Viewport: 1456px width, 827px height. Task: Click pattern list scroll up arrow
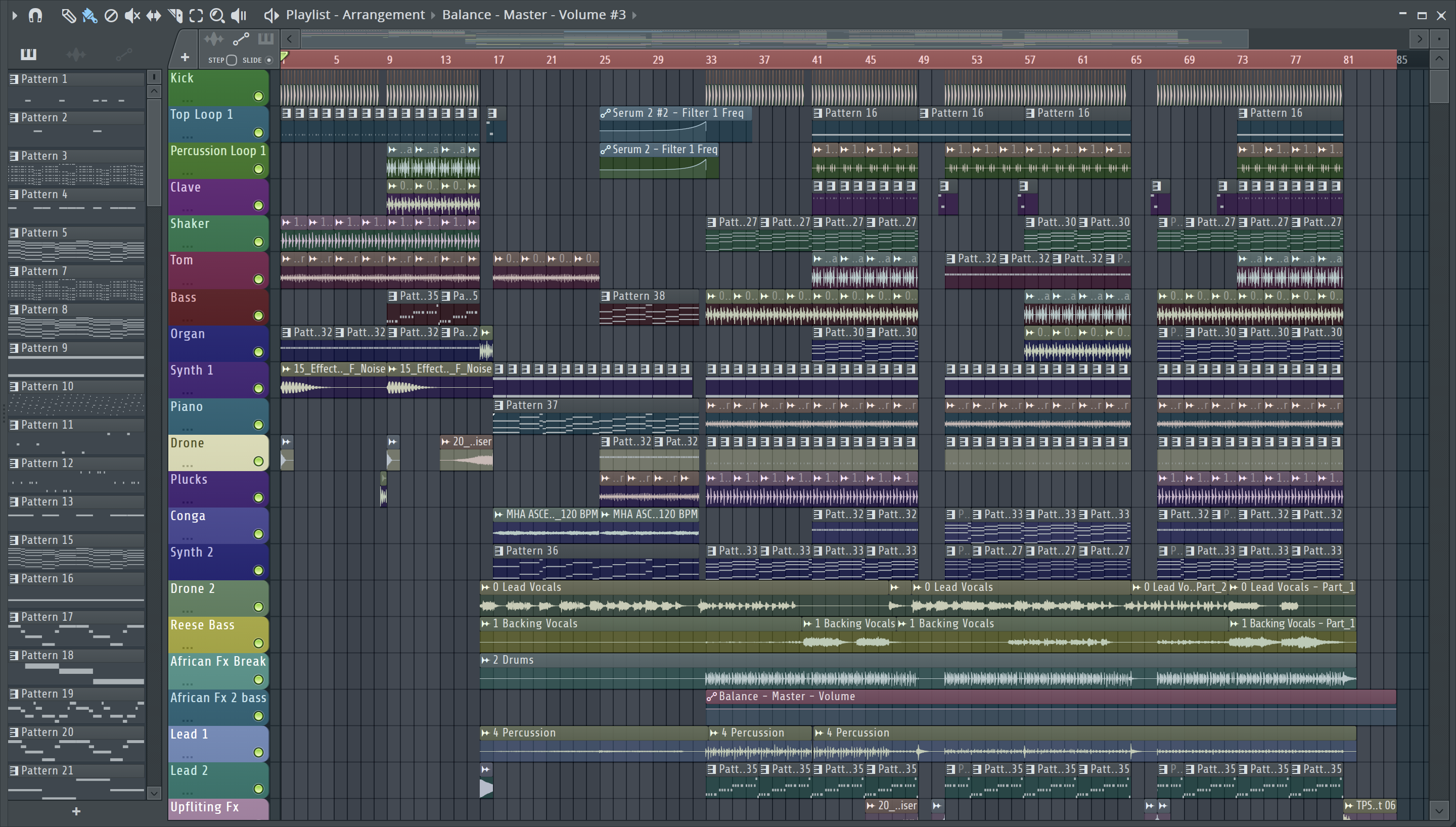[154, 91]
